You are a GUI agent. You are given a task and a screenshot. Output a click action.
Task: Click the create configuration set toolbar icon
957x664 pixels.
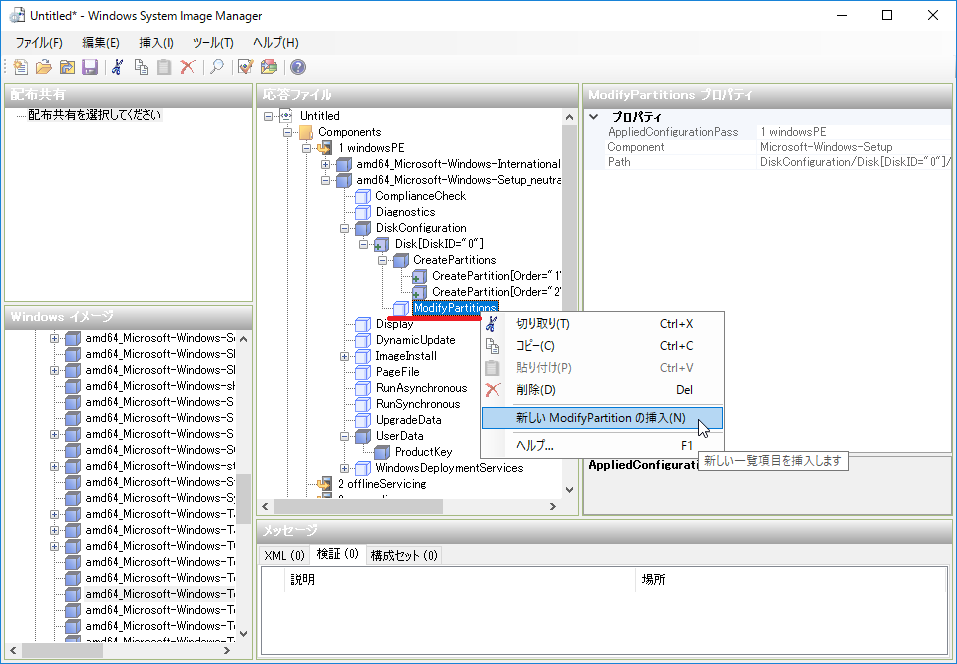pos(269,67)
